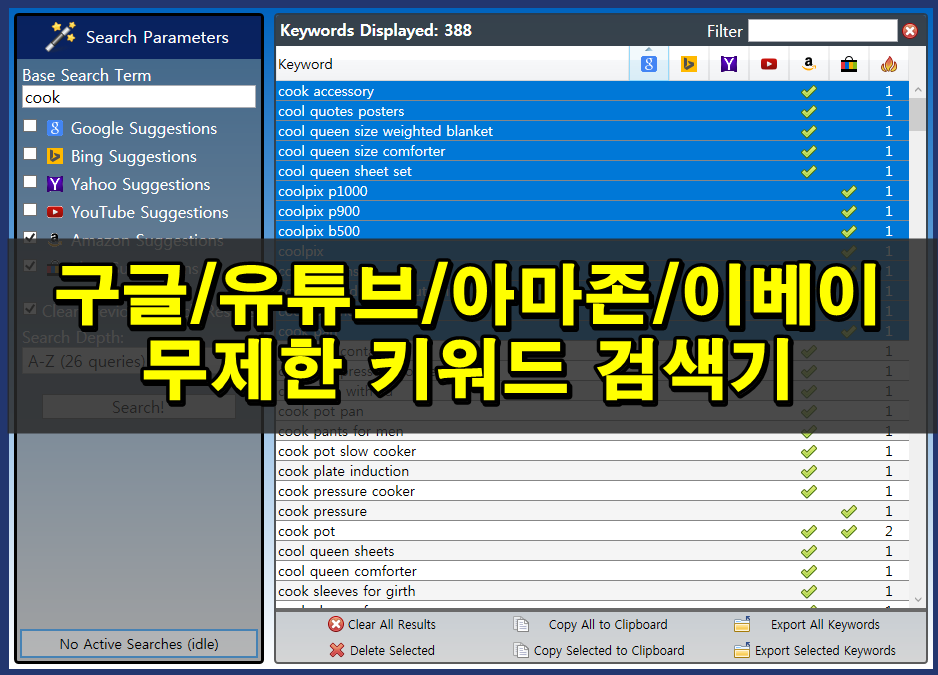This screenshot has height=675, width=938.
Task: Click the eBay checkmark in 'cook pressure' row
Action: pos(848,511)
